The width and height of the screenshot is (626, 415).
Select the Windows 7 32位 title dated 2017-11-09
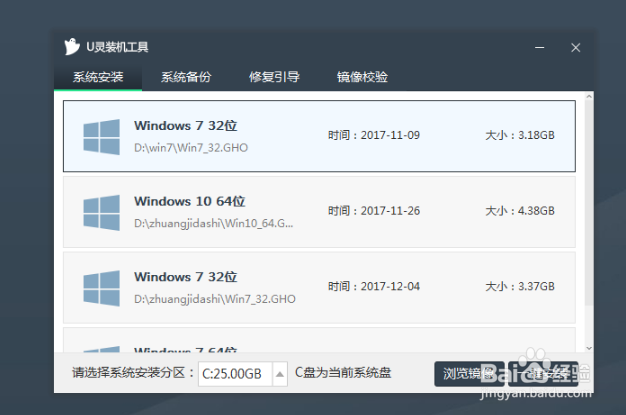186,126
